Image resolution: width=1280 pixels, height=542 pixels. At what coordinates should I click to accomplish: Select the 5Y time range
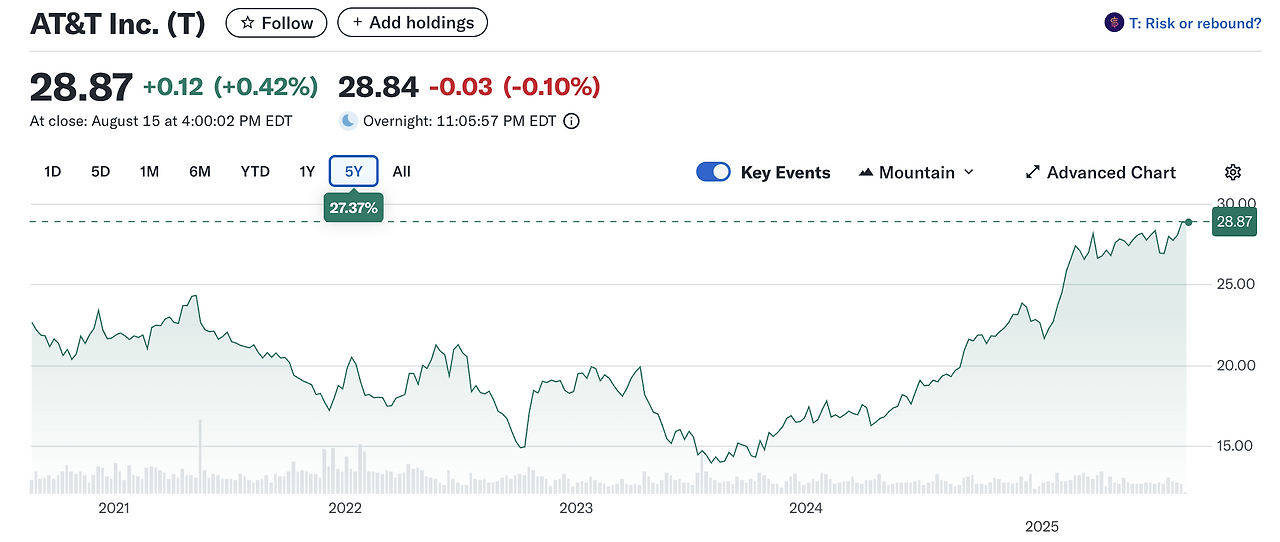click(354, 171)
